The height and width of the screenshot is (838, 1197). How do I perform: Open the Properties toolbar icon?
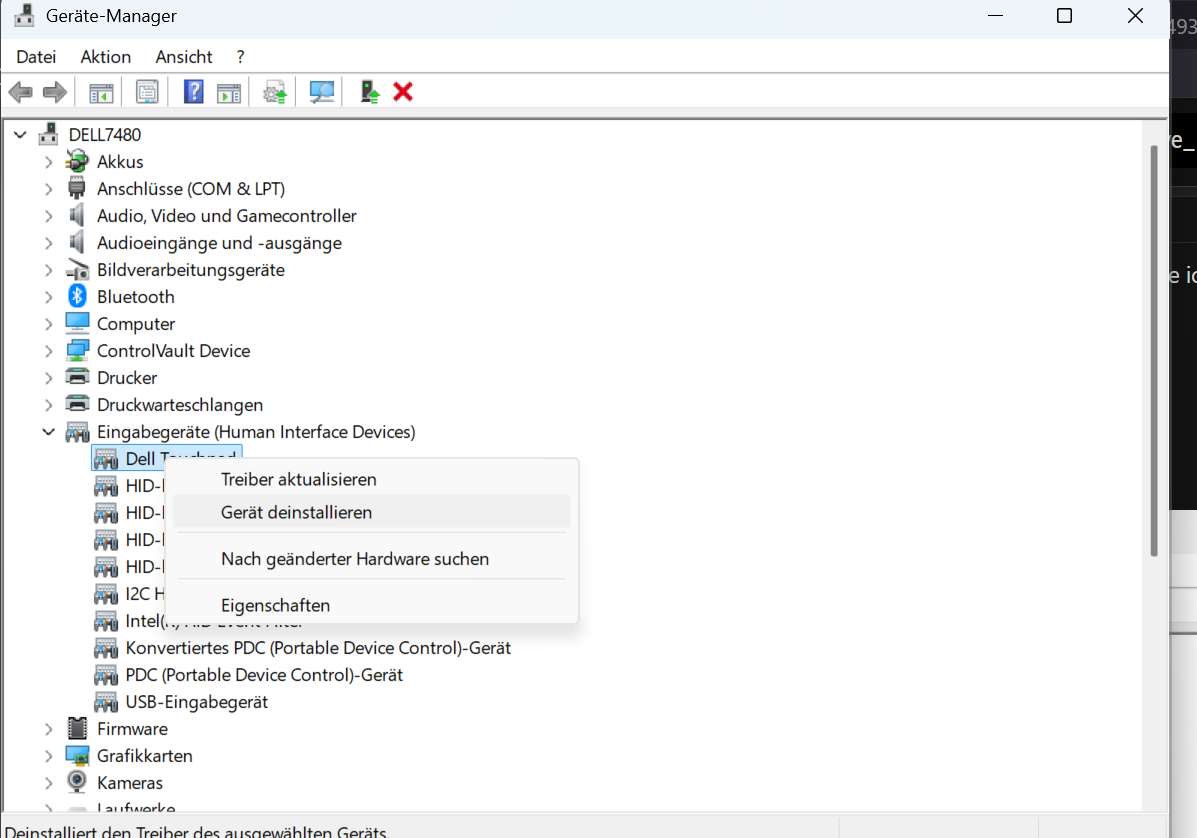pos(147,92)
